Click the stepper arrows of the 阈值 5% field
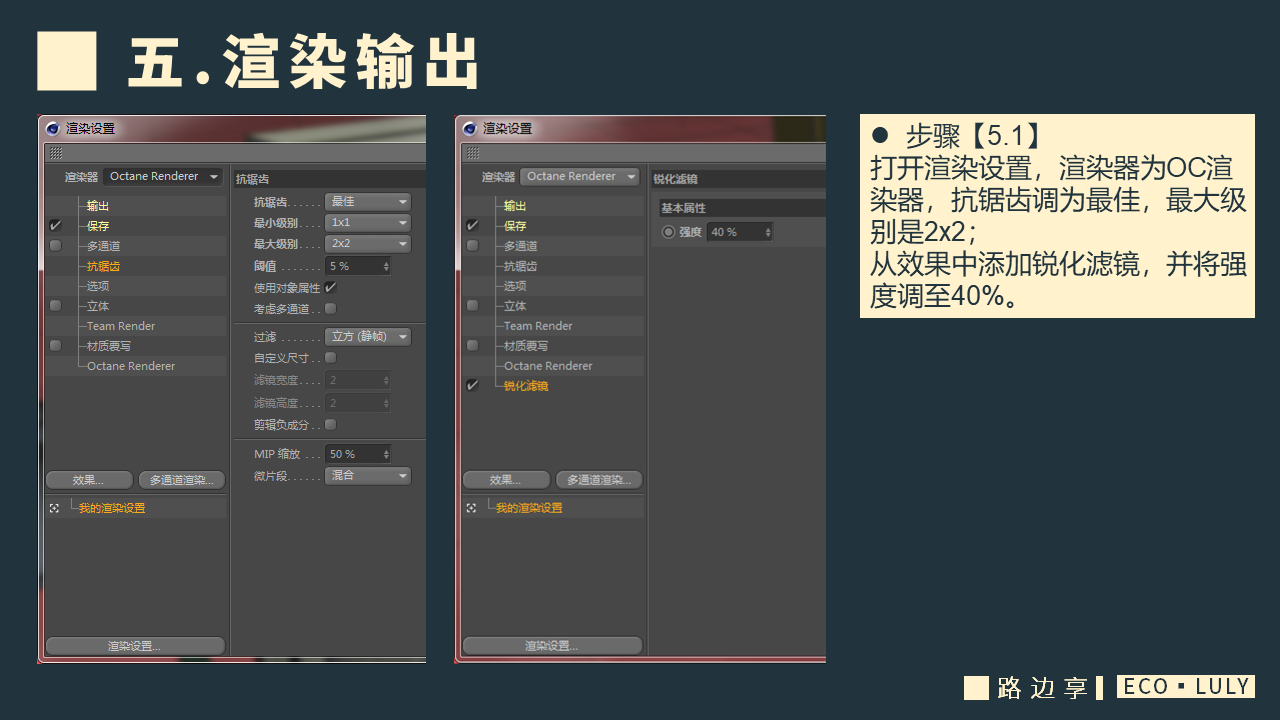The image size is (1280, 720). pyautogui.click(x=386, y=266)
